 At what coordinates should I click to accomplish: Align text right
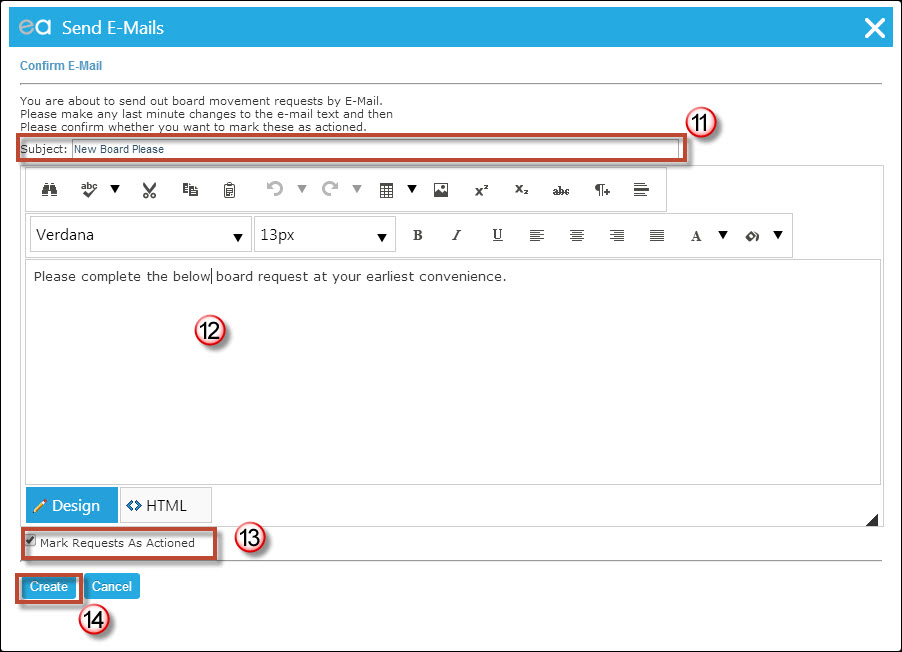coord(617,235)
